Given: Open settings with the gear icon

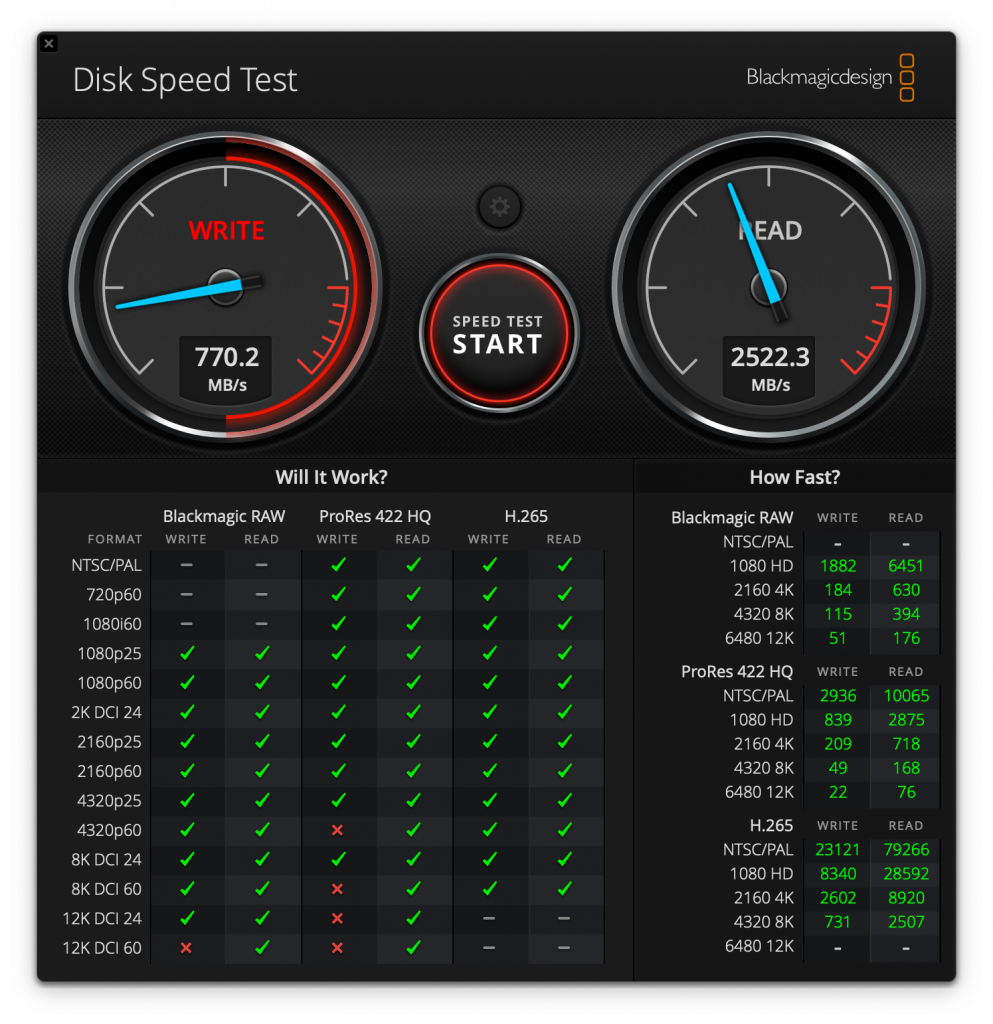Looking at the screenshot, I should point(499,207).
